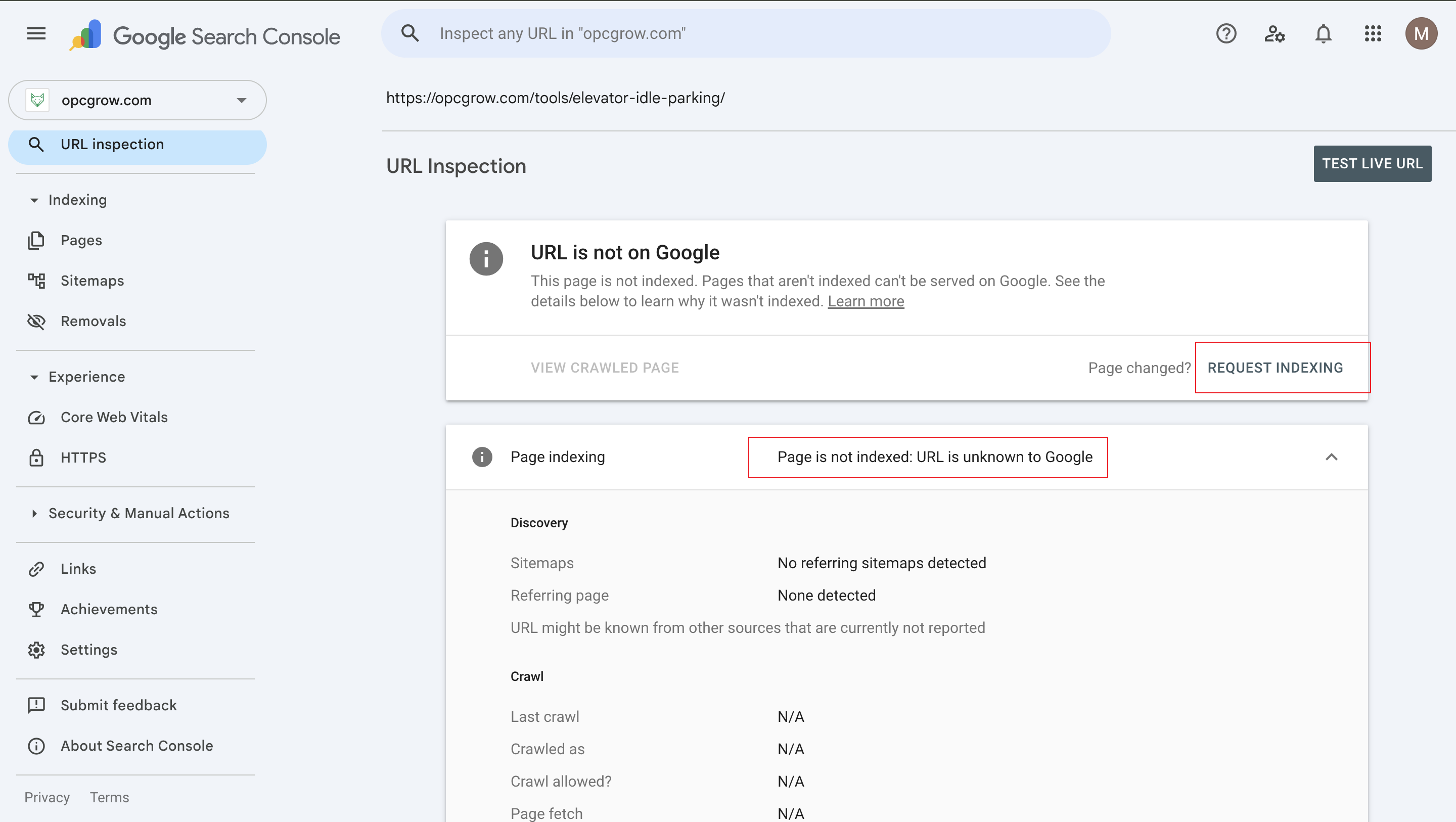The height and width of the screenshot is (822, 1456).
Task: Click the Links chain icon
Action: click(x=36, y=569)
